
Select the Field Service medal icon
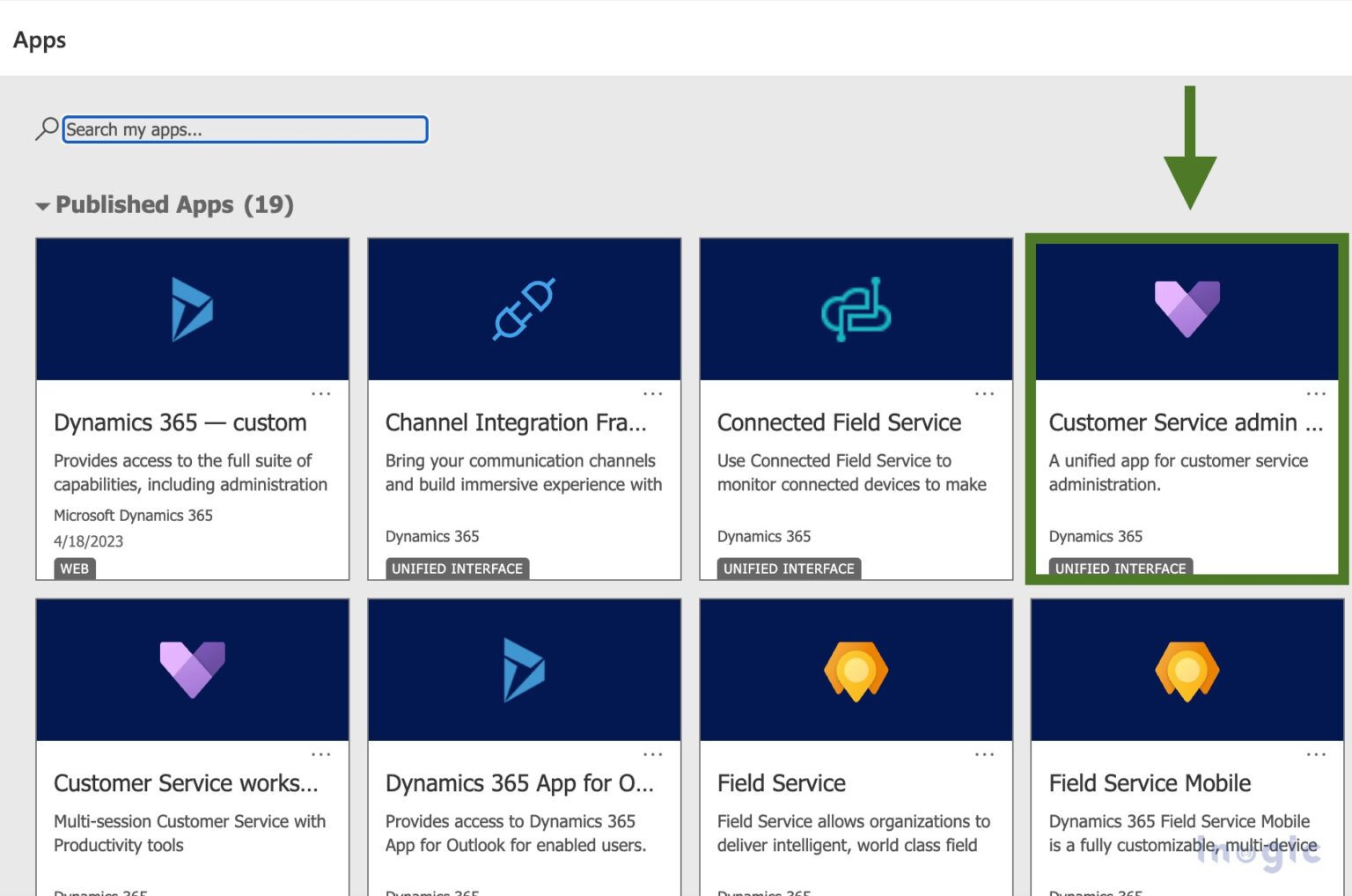point(855,669)
